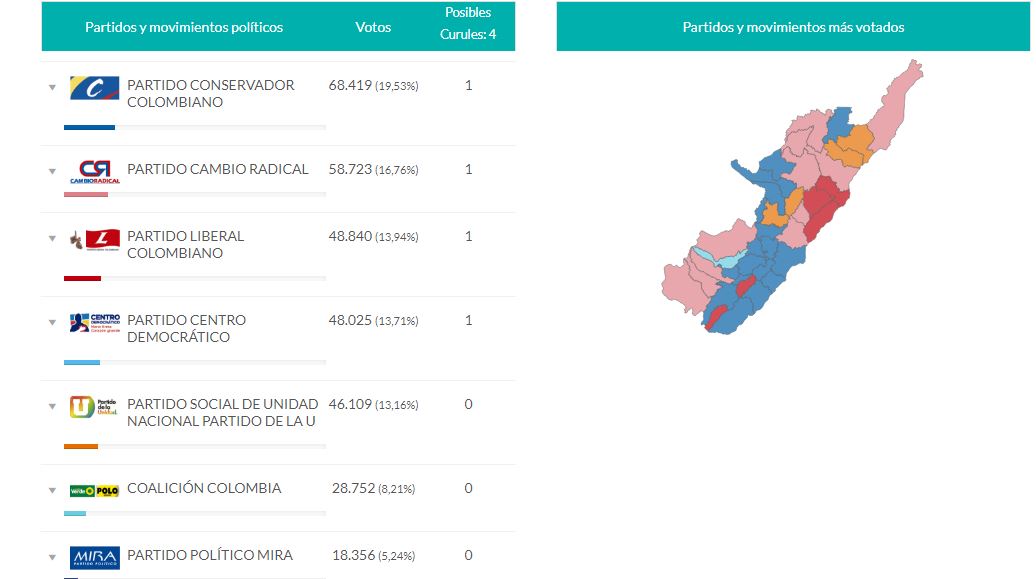The image size is (1036, 579).
Task: Expand the Partido Cambio Radical row arrow
Action: (x=52, y=171)
